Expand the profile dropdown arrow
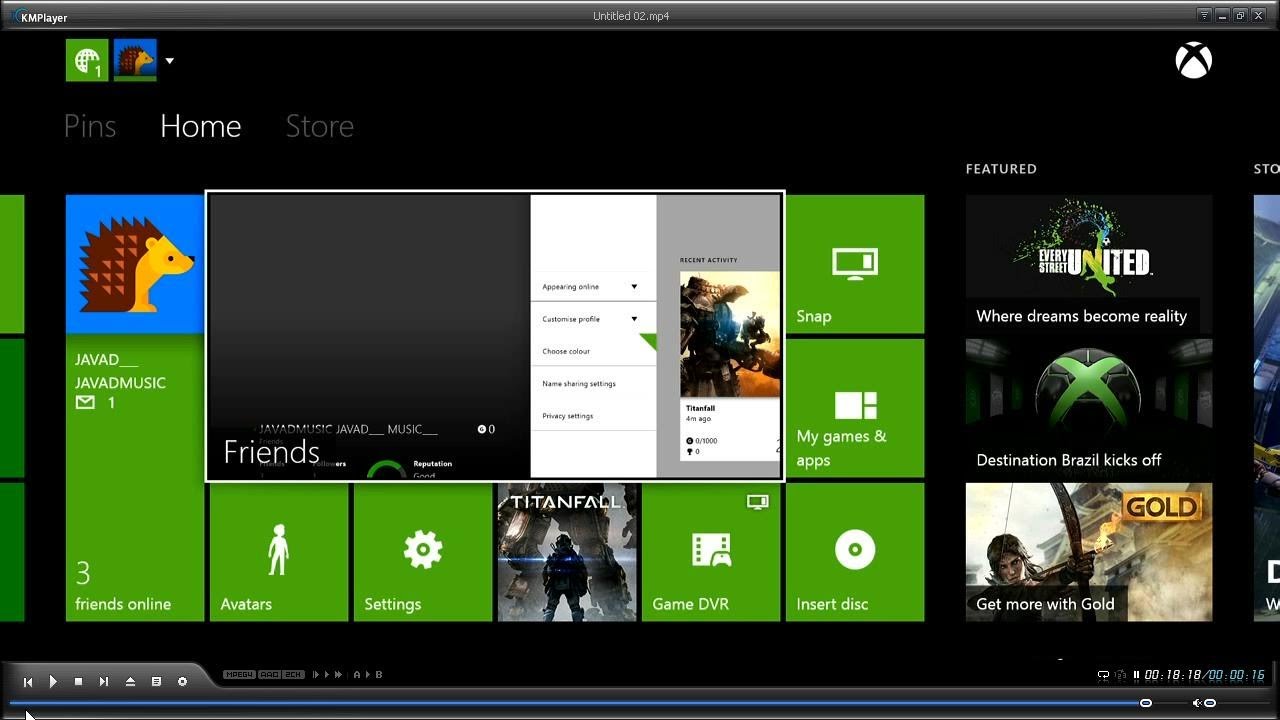 [x=169, y=61]
